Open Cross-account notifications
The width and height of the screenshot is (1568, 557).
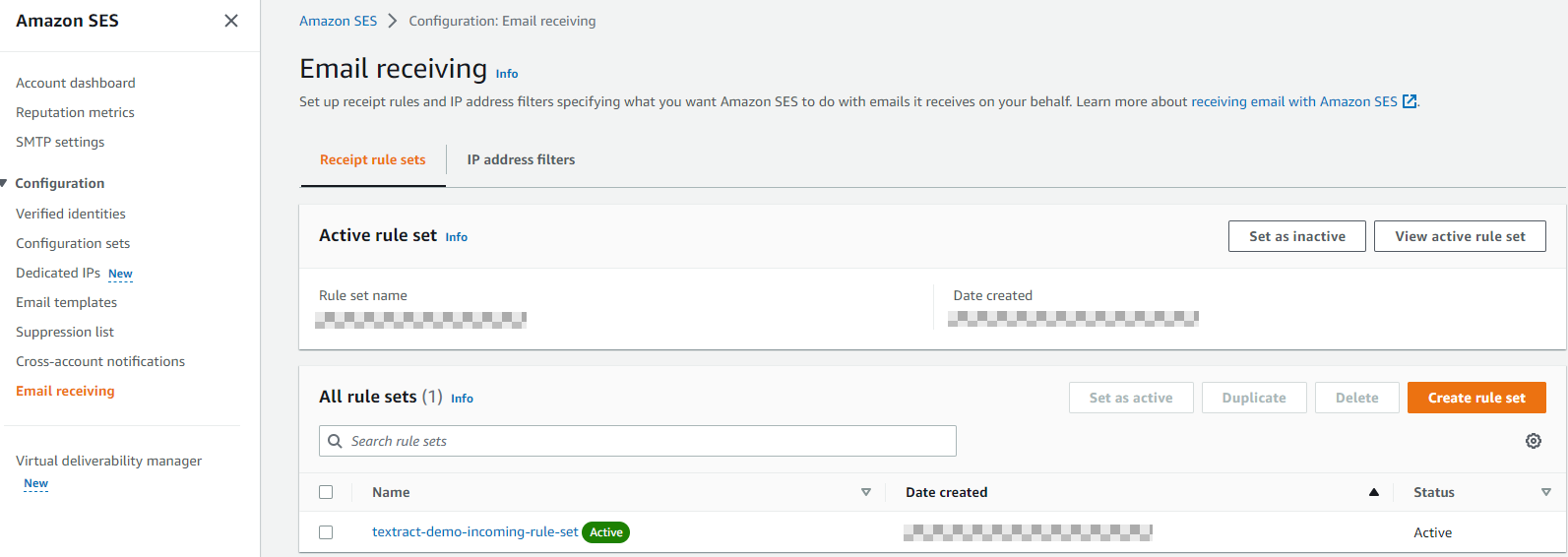(x=100, y=361)
